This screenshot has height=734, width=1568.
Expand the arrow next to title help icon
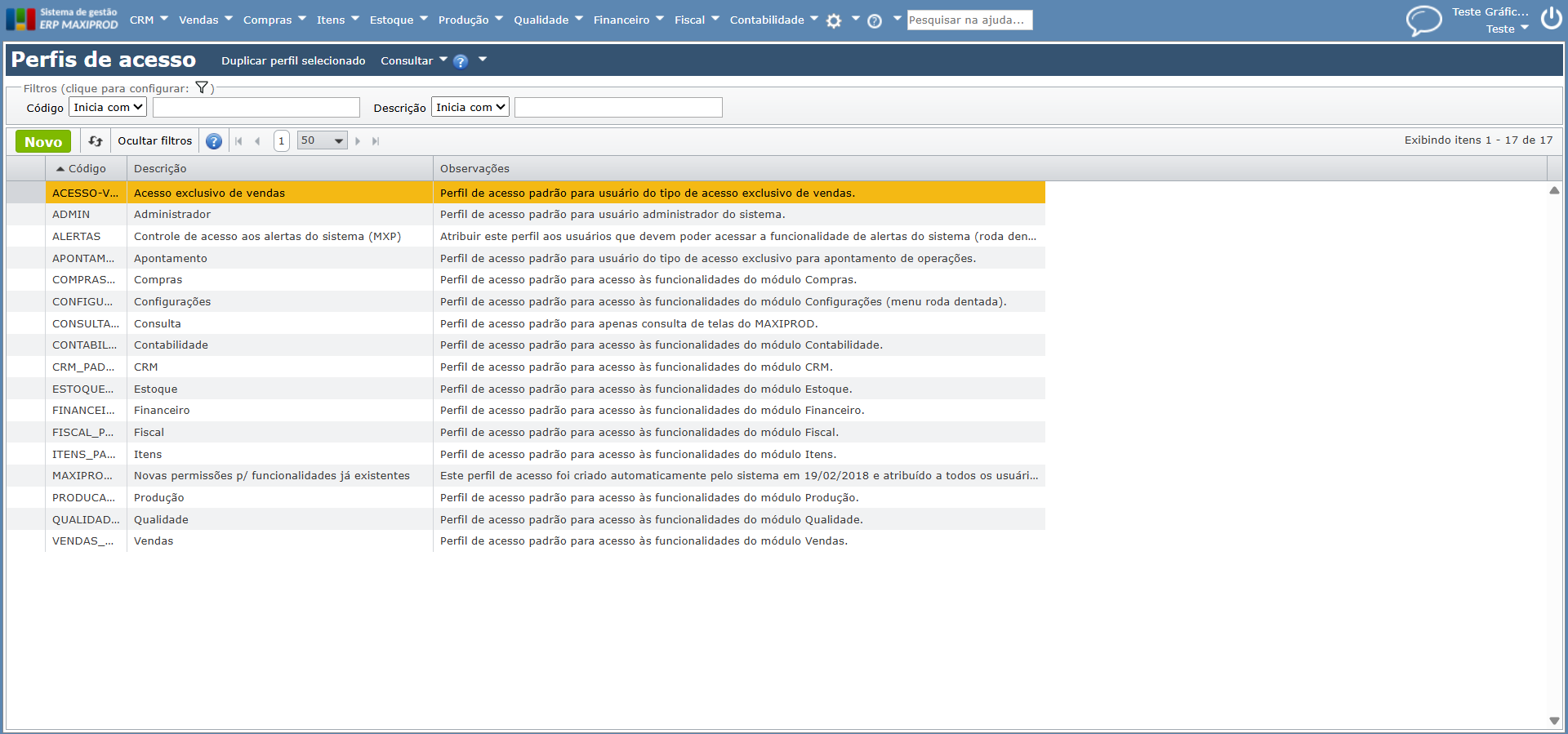(483, 59)
